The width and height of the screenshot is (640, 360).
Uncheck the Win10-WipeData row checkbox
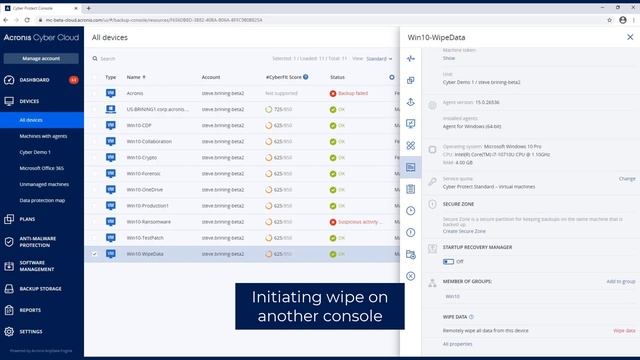point(95,254)
